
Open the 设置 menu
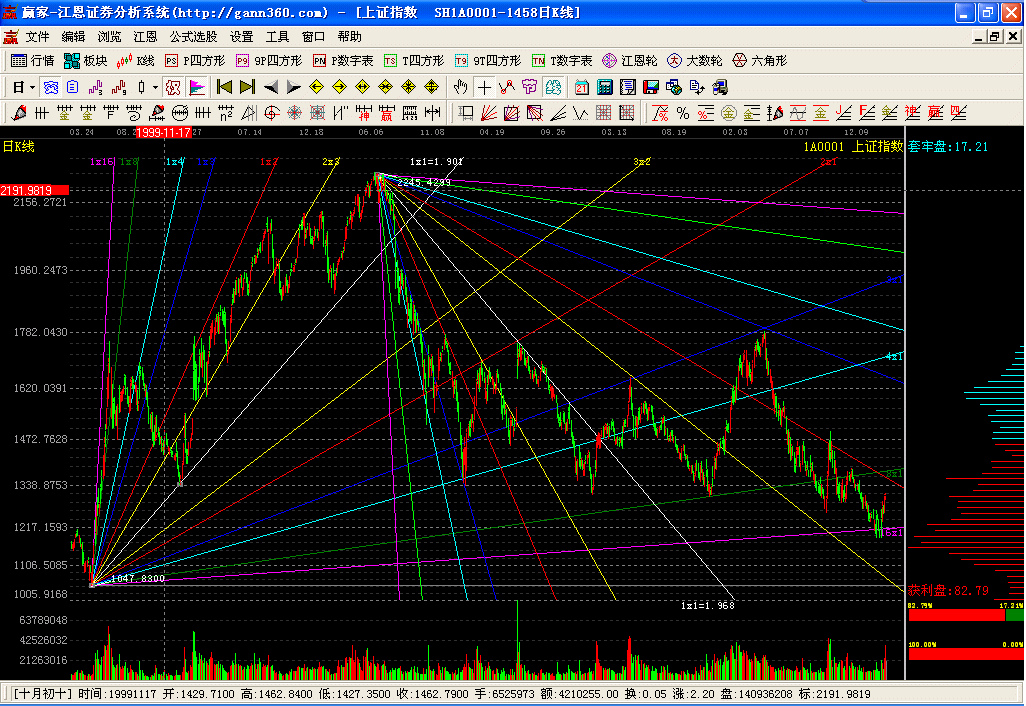tap(241, 36)
